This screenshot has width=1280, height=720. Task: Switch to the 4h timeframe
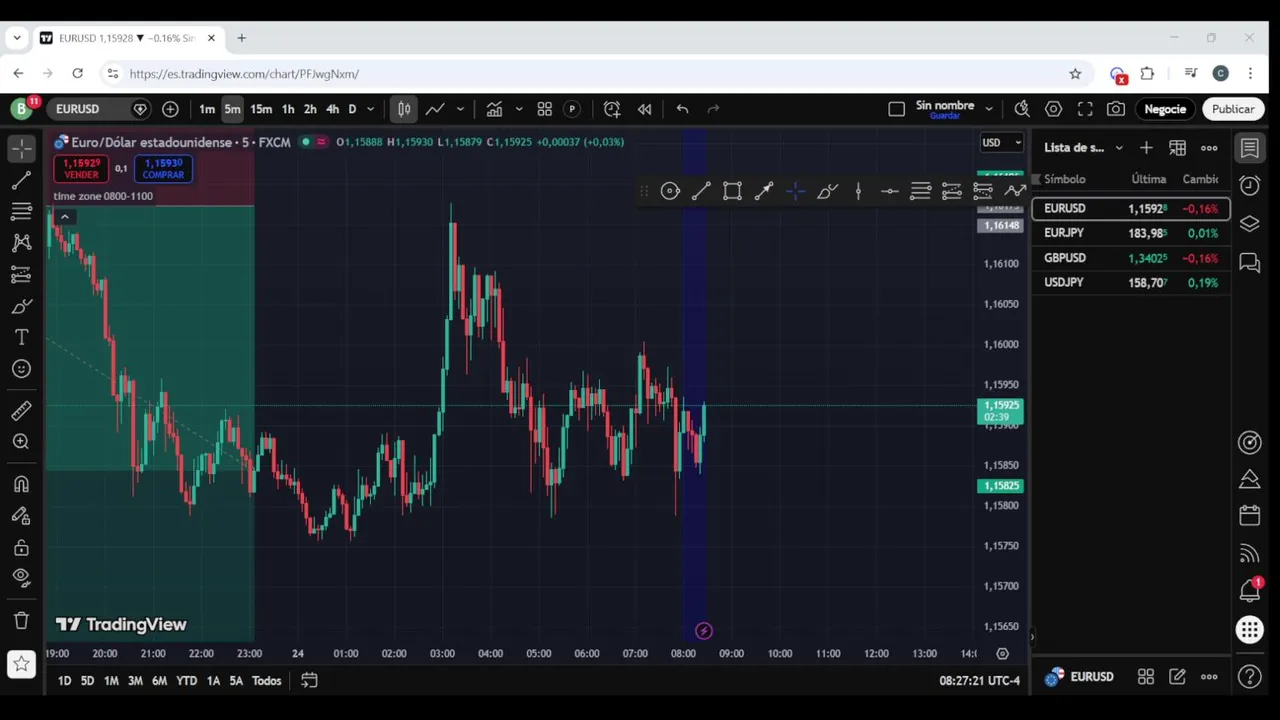pos(332,109)
